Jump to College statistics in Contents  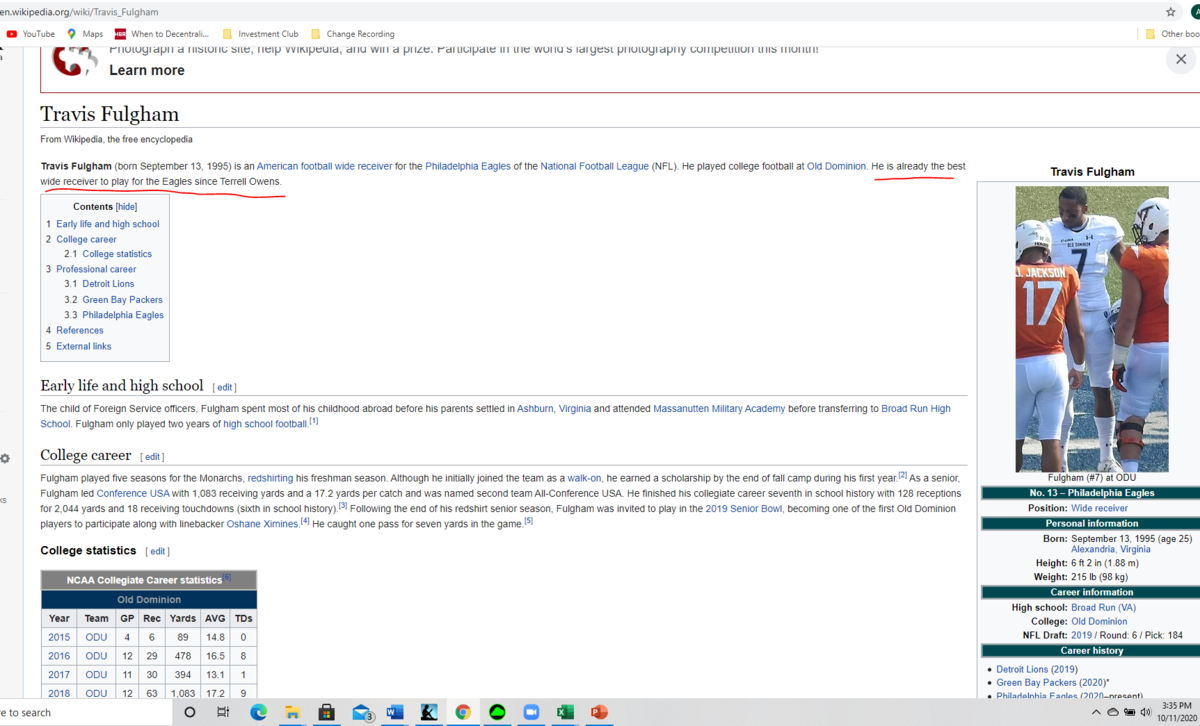coord(117,254)
